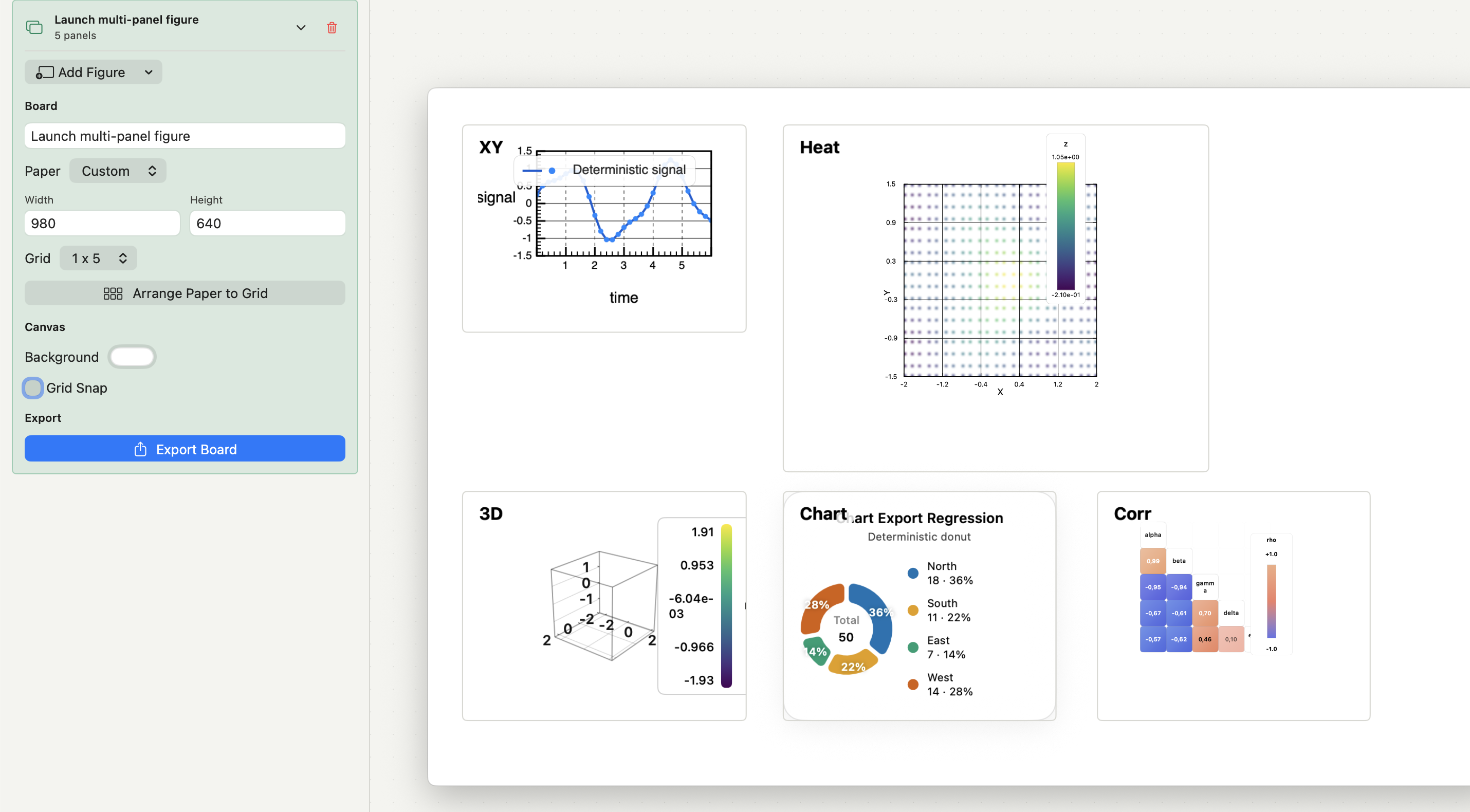Click the red trash delete icon
The image size is (1470, 812).
point(332,27)
